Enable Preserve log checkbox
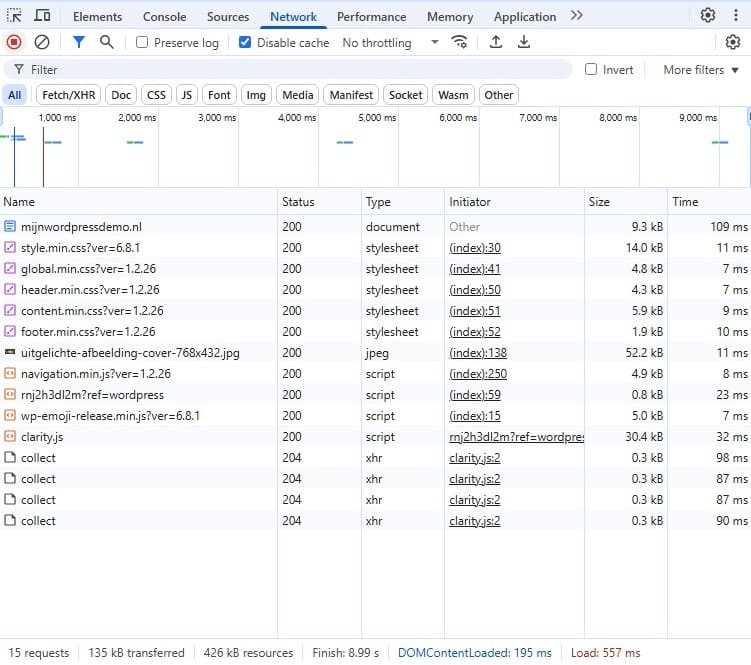The width and height of the screenshot is (751, 665). [142, 42]
